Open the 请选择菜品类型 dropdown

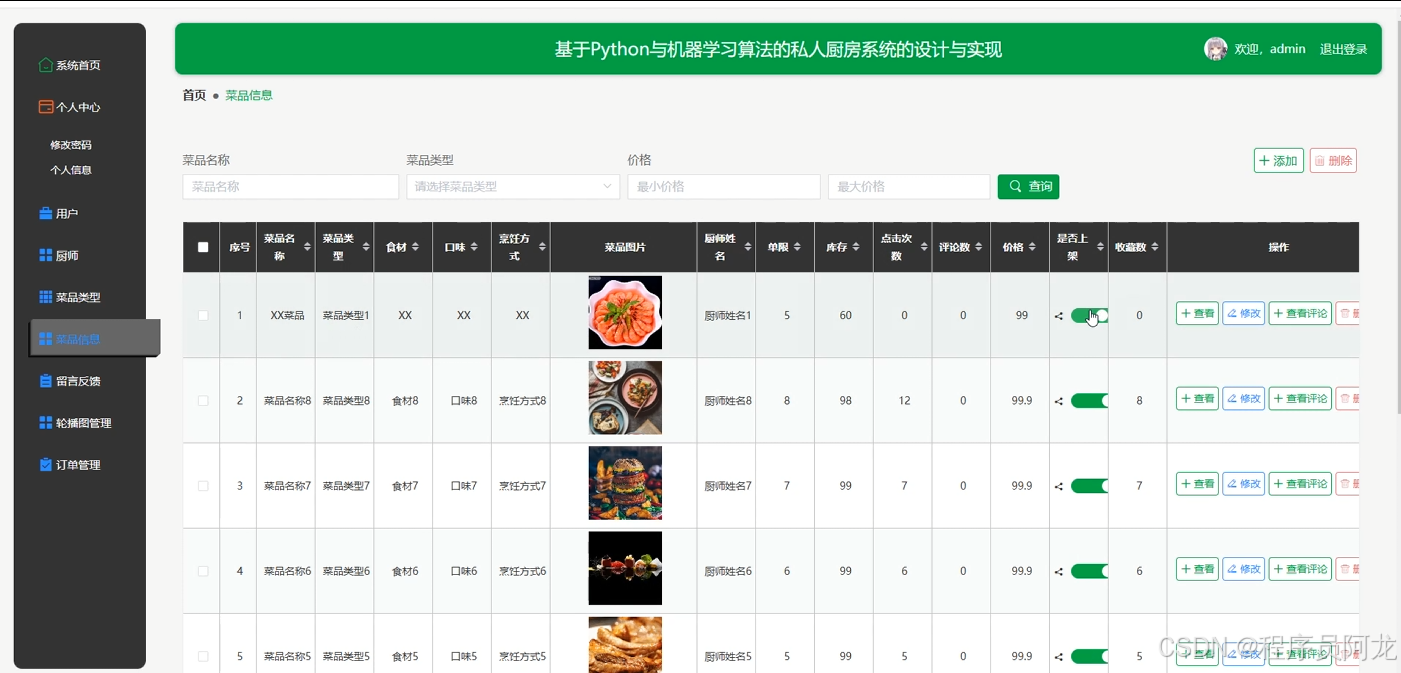(x=513, y=186)
